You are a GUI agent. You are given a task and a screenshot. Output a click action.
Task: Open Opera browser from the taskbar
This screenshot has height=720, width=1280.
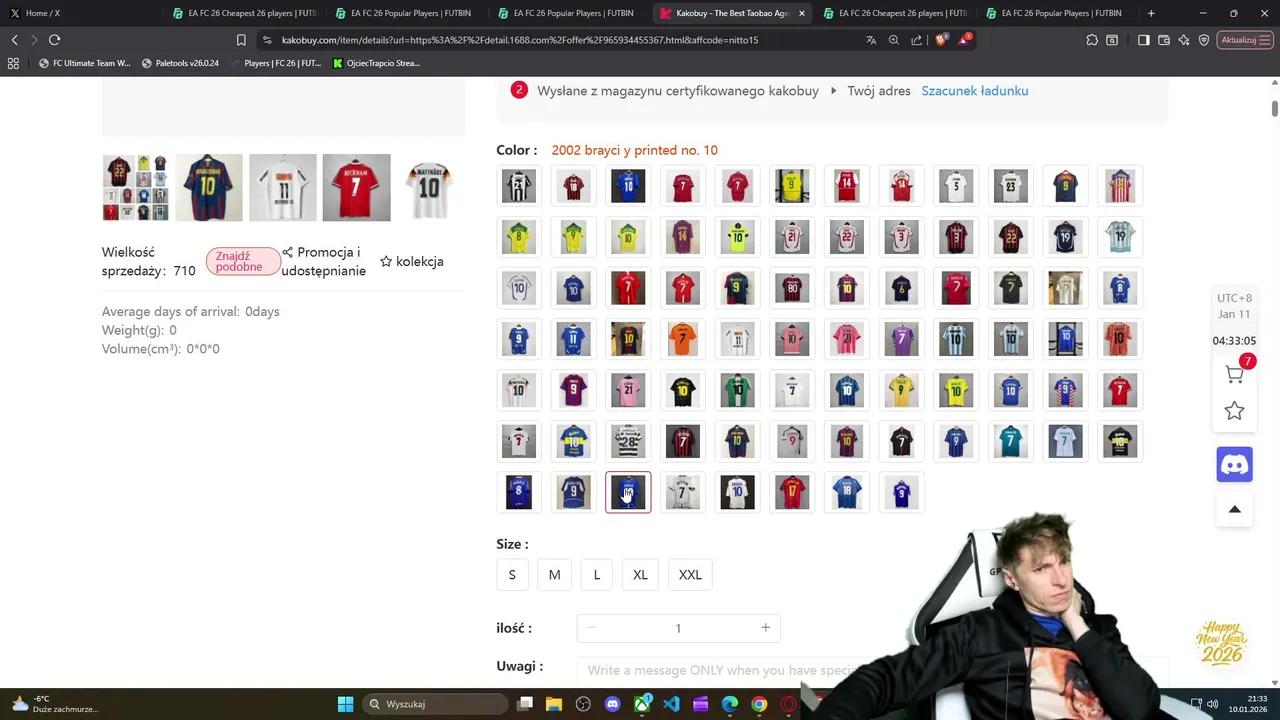tap(789, 704)
